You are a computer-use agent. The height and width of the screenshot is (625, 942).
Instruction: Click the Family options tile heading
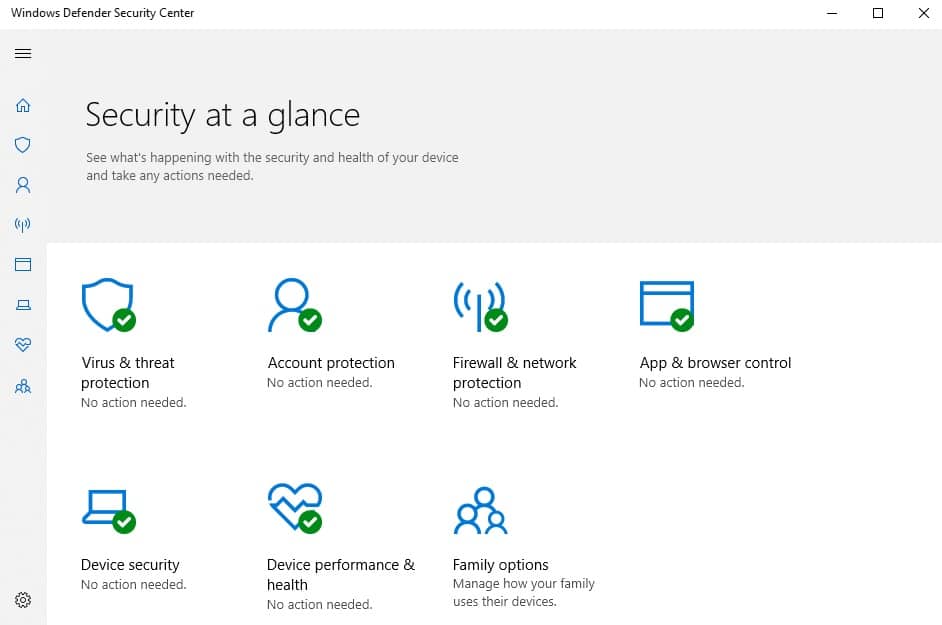point(500,565)
